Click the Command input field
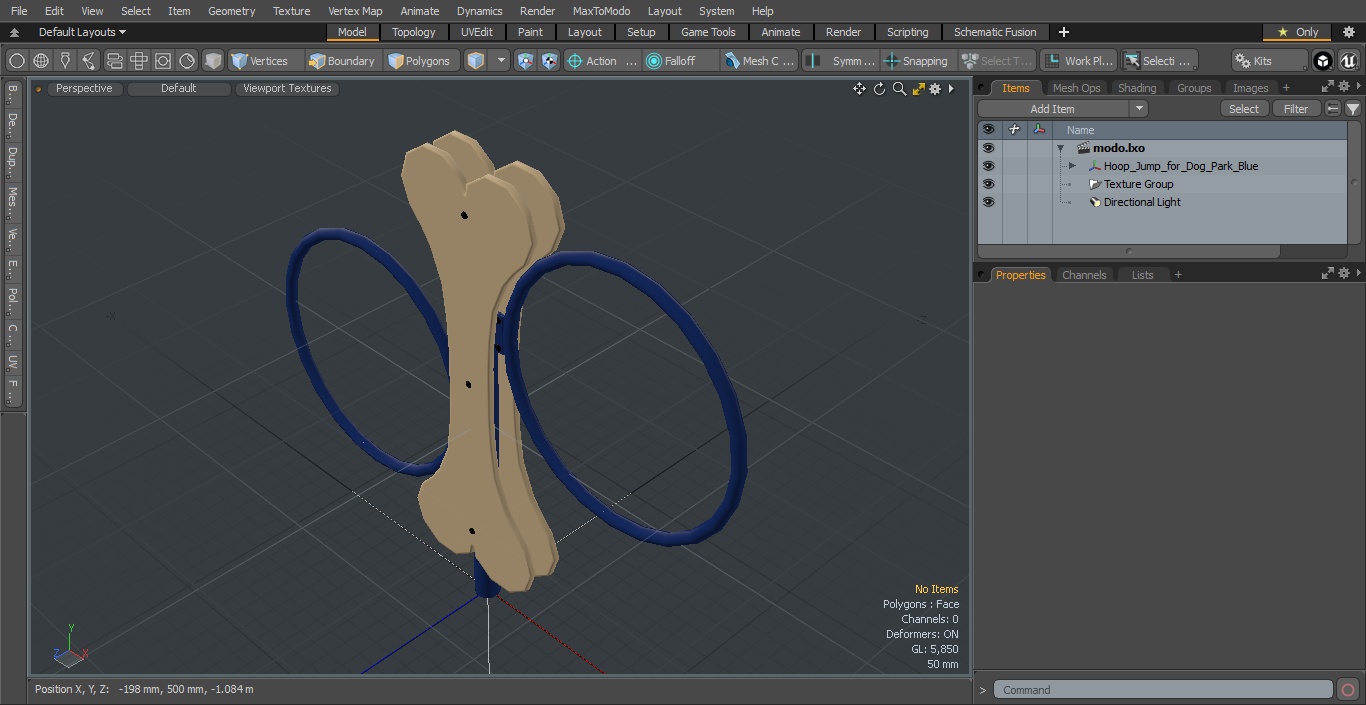This screenshot has height=705, width=1366. coord(1163,690)
